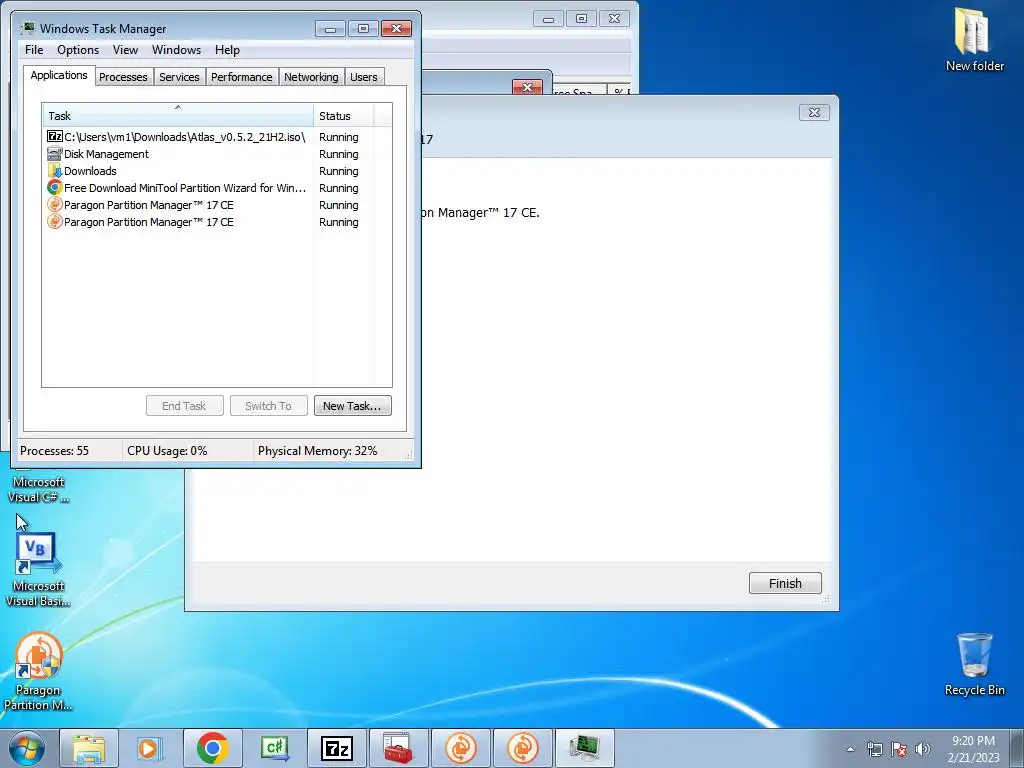Open the Help menu in Task Manager
This screenshot has height=768, width=1024.
227,50
